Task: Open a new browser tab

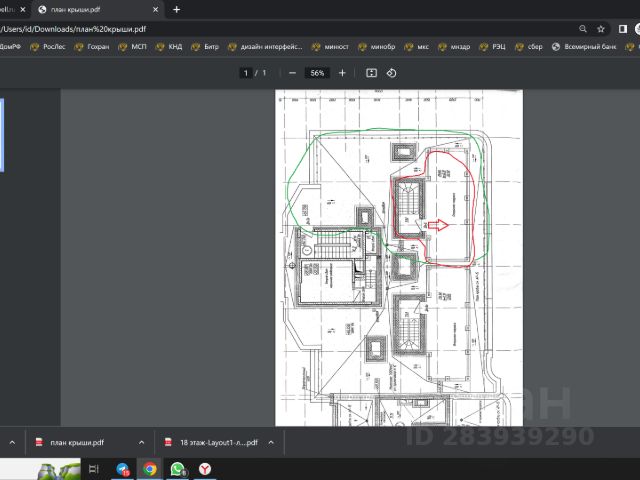Action: click(x=177, y=9)
